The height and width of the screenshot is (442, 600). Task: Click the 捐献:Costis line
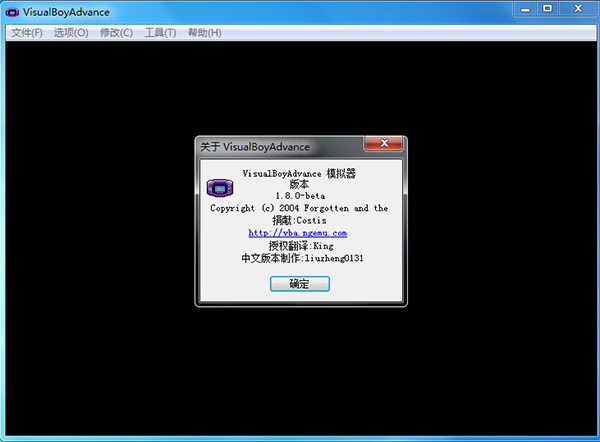click(x=300, y=220)
